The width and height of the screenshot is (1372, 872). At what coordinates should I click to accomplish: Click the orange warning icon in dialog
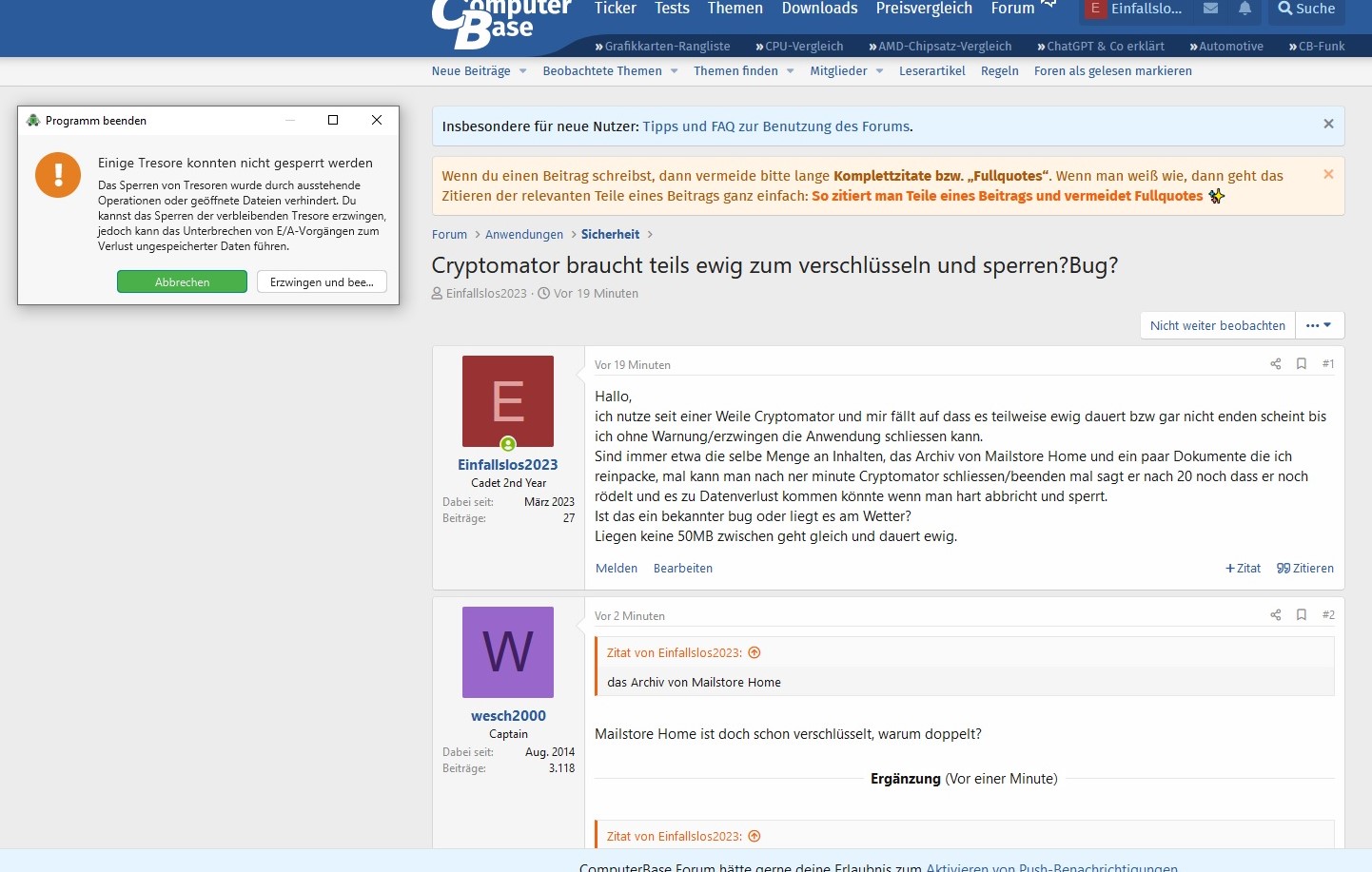point(58,175)
